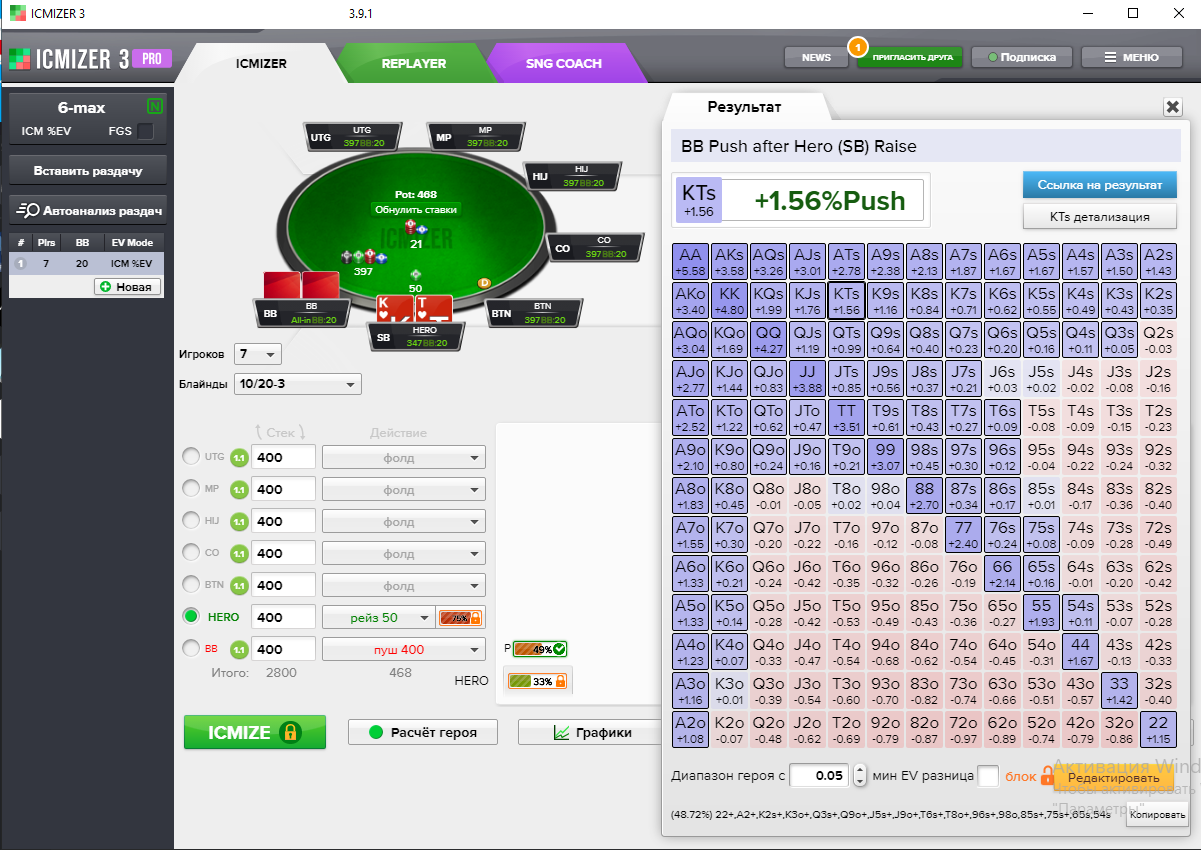Screen dimensions: 1201x850
Task: Select the AA cell in range grid
Action: tap(690, 261)
